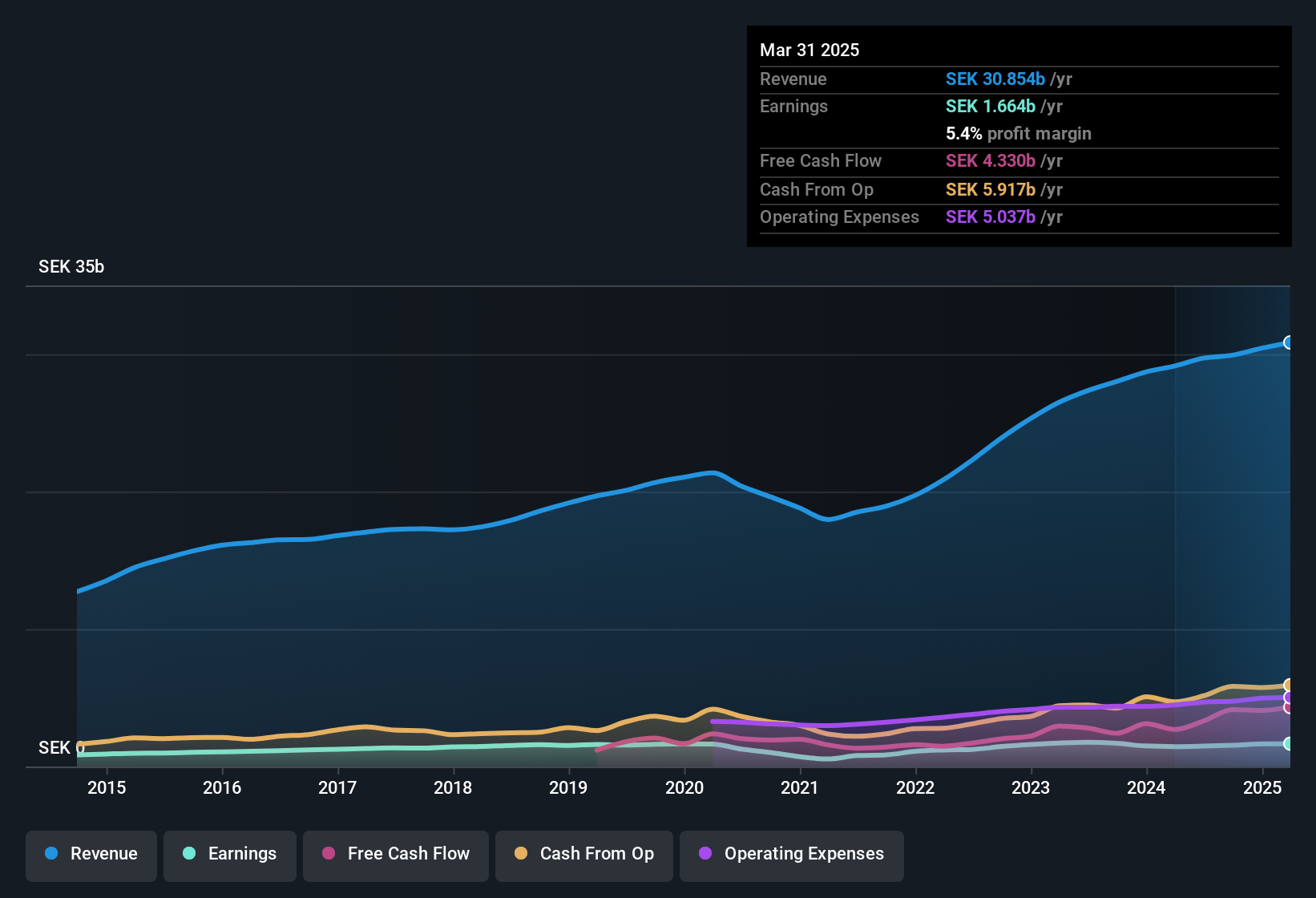Image resolution: width=1316 pixels, height=898 pixels.
Task: Click the blue dot in Revenue legend
Action: click(x=51, y=853)
